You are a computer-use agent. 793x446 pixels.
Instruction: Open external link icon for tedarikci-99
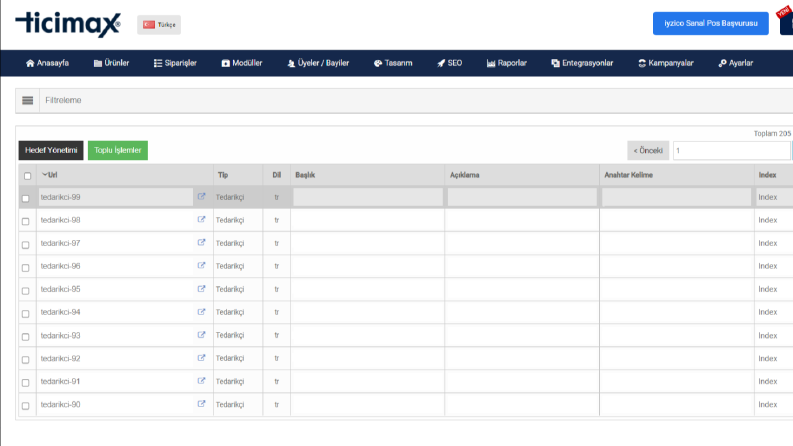tap(201, 197)
